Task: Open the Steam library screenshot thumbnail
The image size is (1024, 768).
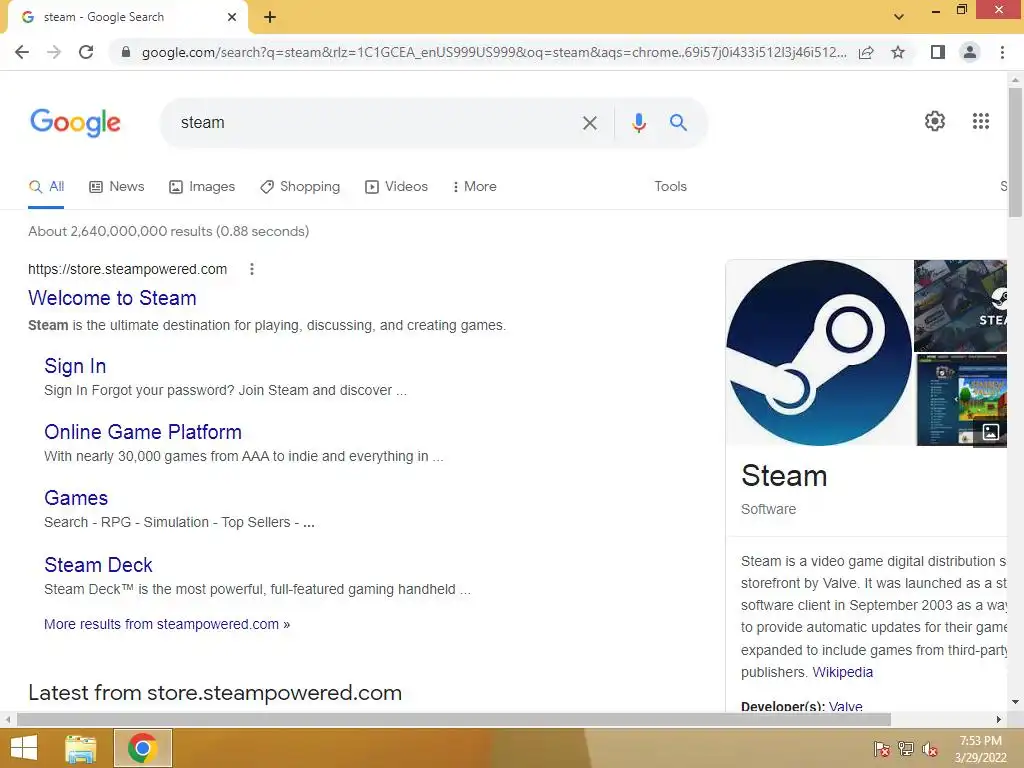Action: pos(960,400)
